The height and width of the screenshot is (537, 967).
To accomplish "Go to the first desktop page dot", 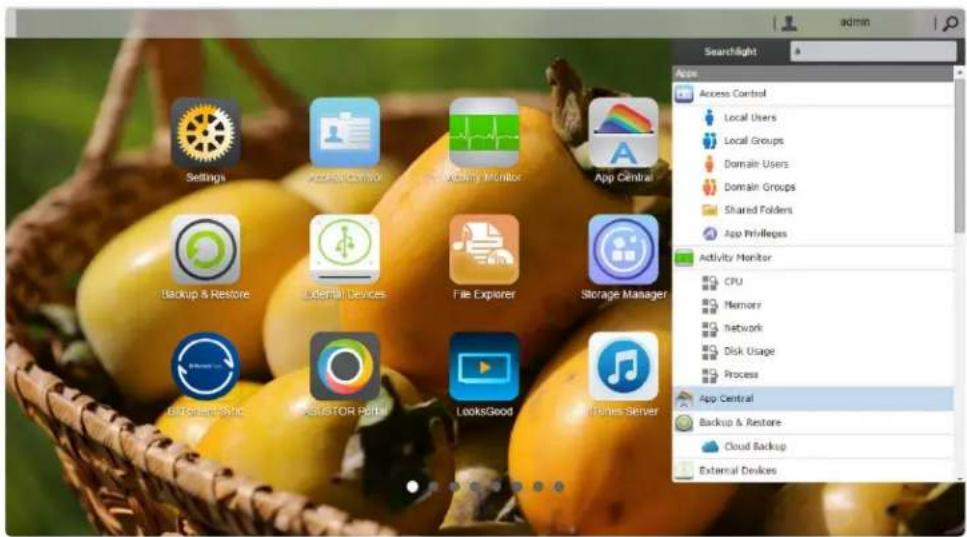I will point(413,486).
